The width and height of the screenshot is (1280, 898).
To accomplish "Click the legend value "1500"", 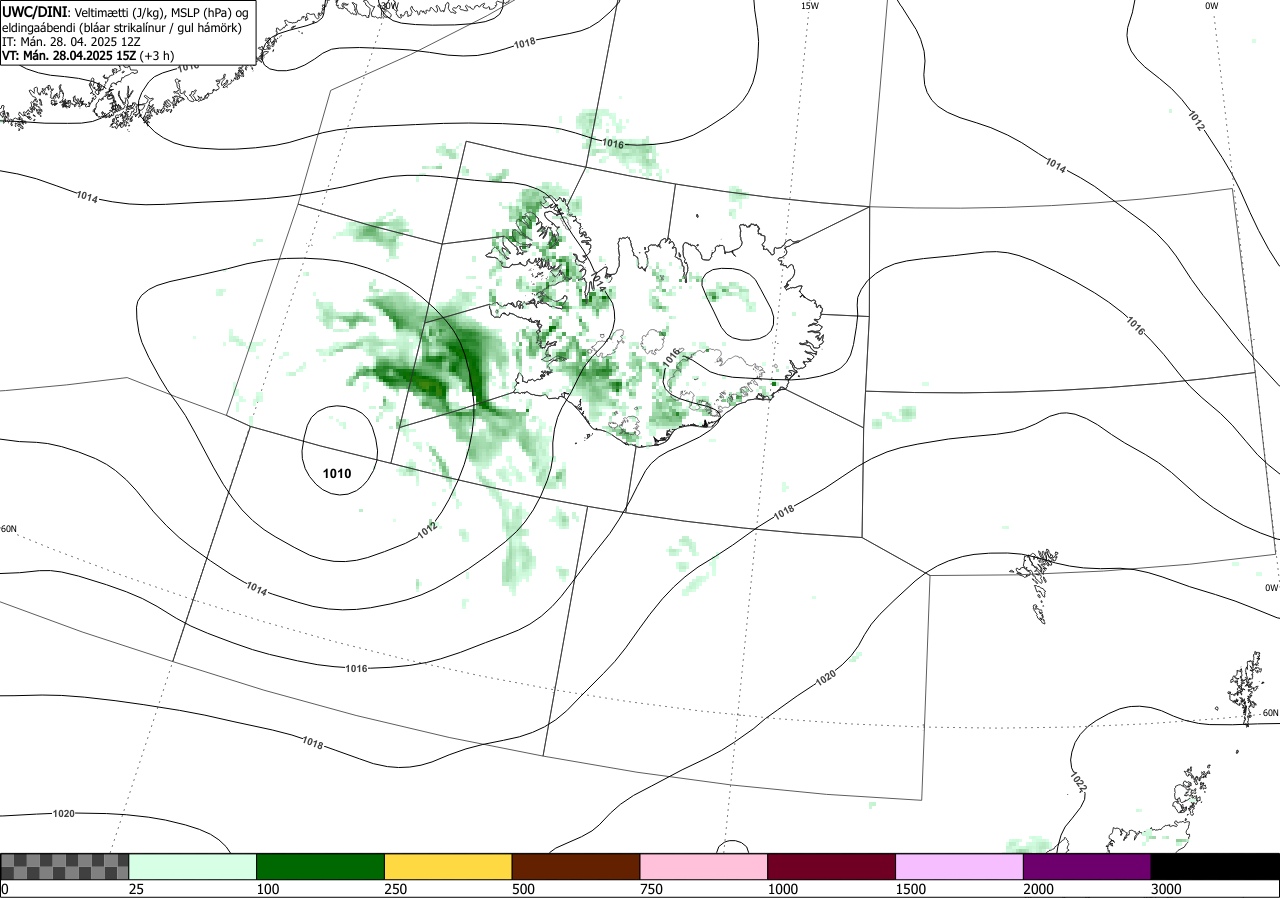I will pos(911,889).
